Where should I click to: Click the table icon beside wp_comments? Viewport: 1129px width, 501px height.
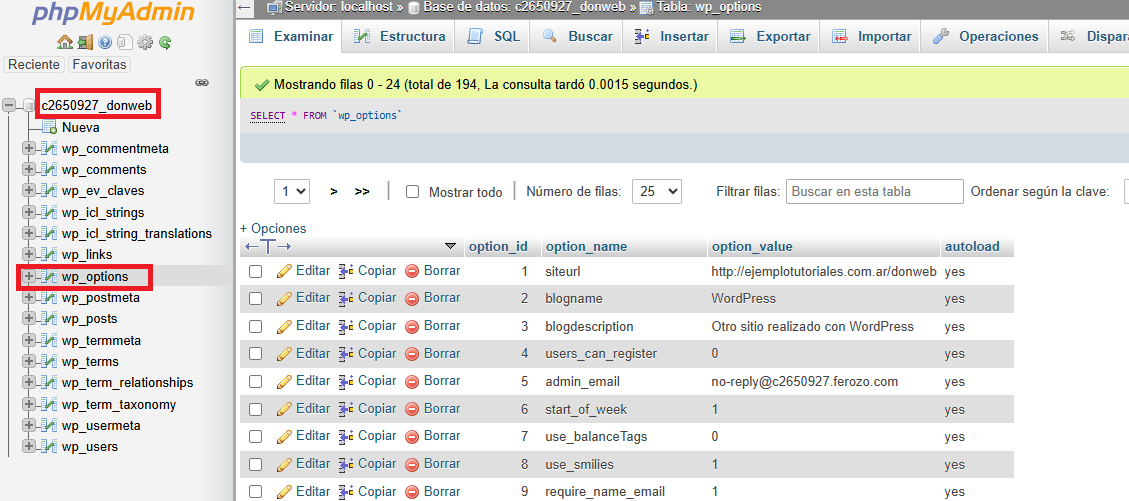tap(49, 170)
